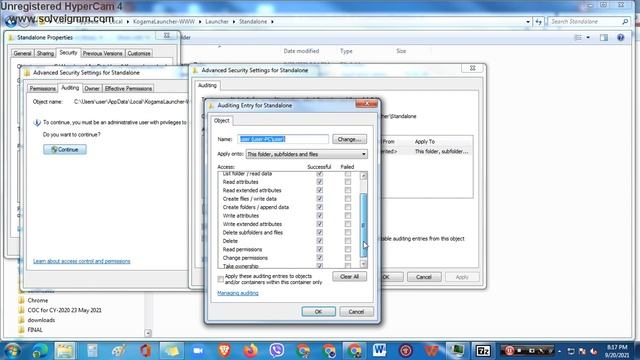Open 7-Zip from the taskbar
The height and width of the screenshot is (360, 640).
pyautogui.click(x=483, y=351)
